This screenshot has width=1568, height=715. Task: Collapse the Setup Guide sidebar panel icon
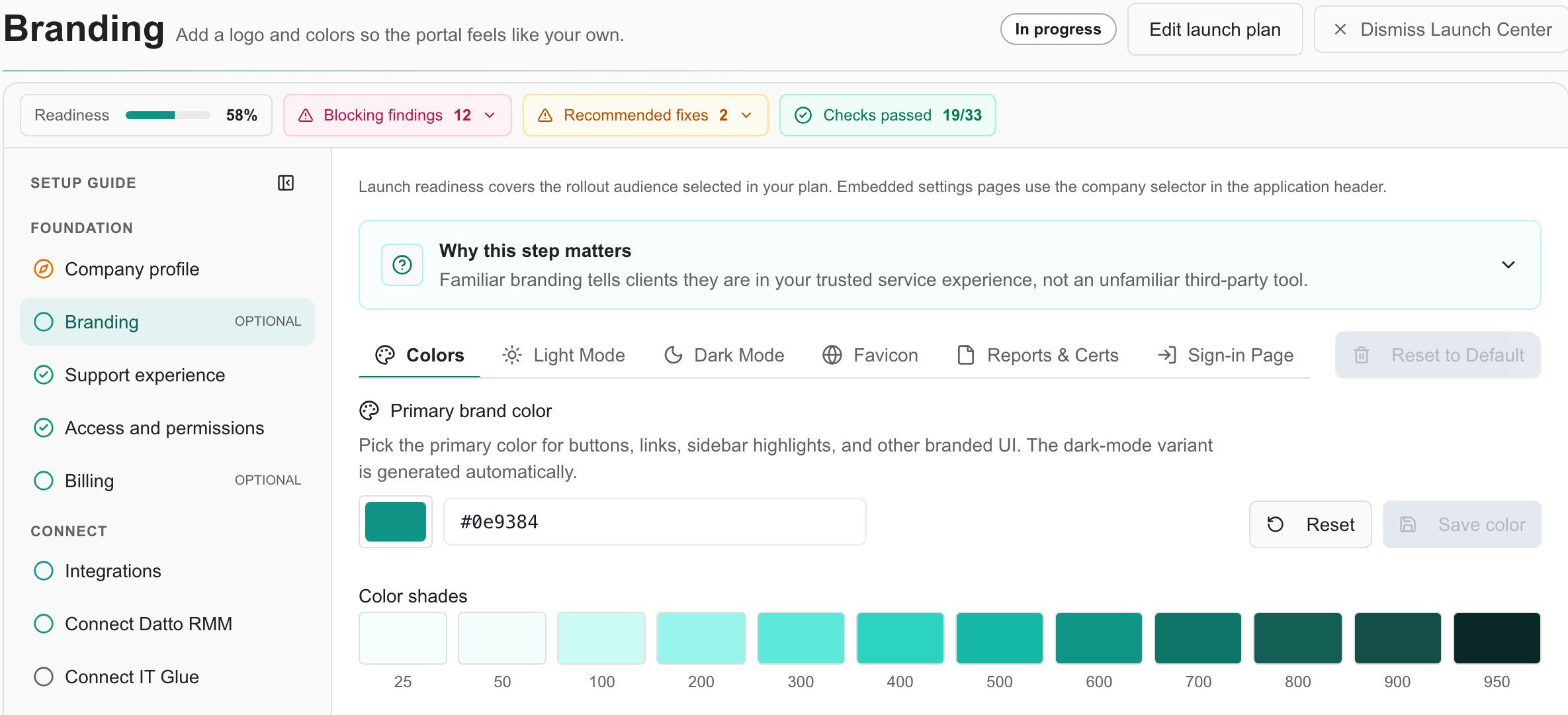[286, 183]
